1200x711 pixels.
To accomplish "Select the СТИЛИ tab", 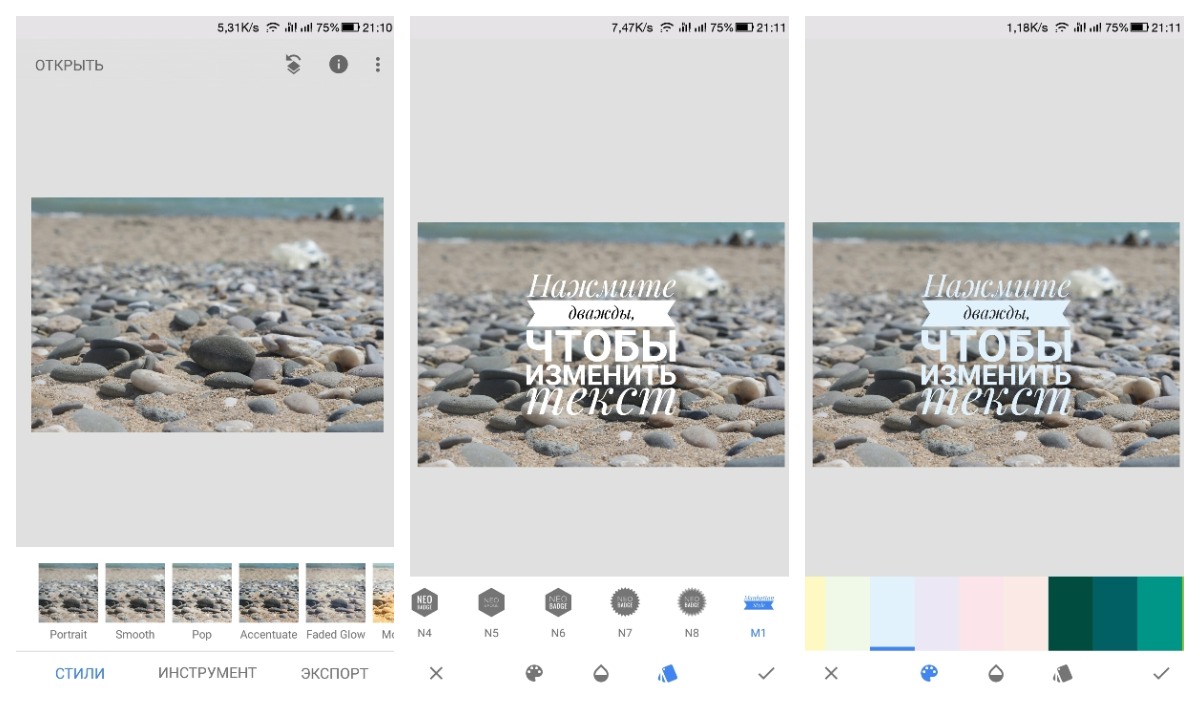I will [80, 674].
